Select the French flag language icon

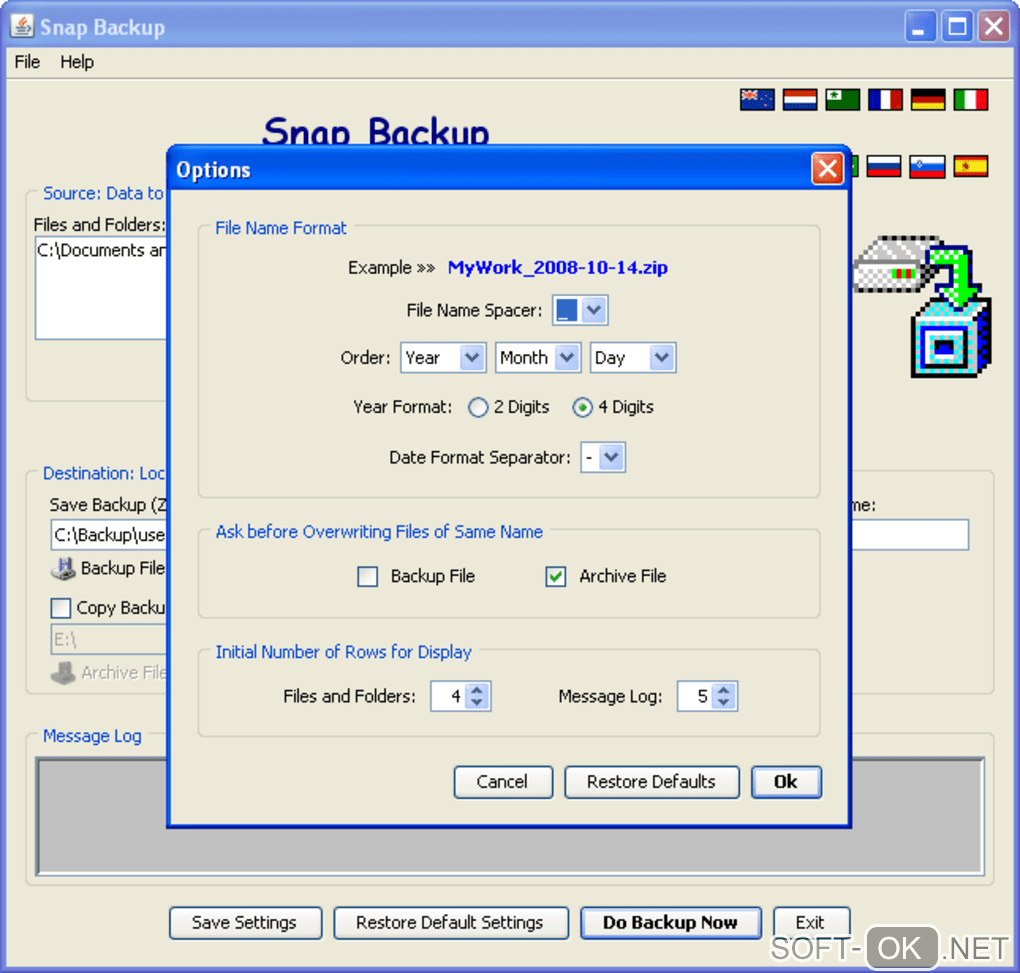(x=885, y=100)
